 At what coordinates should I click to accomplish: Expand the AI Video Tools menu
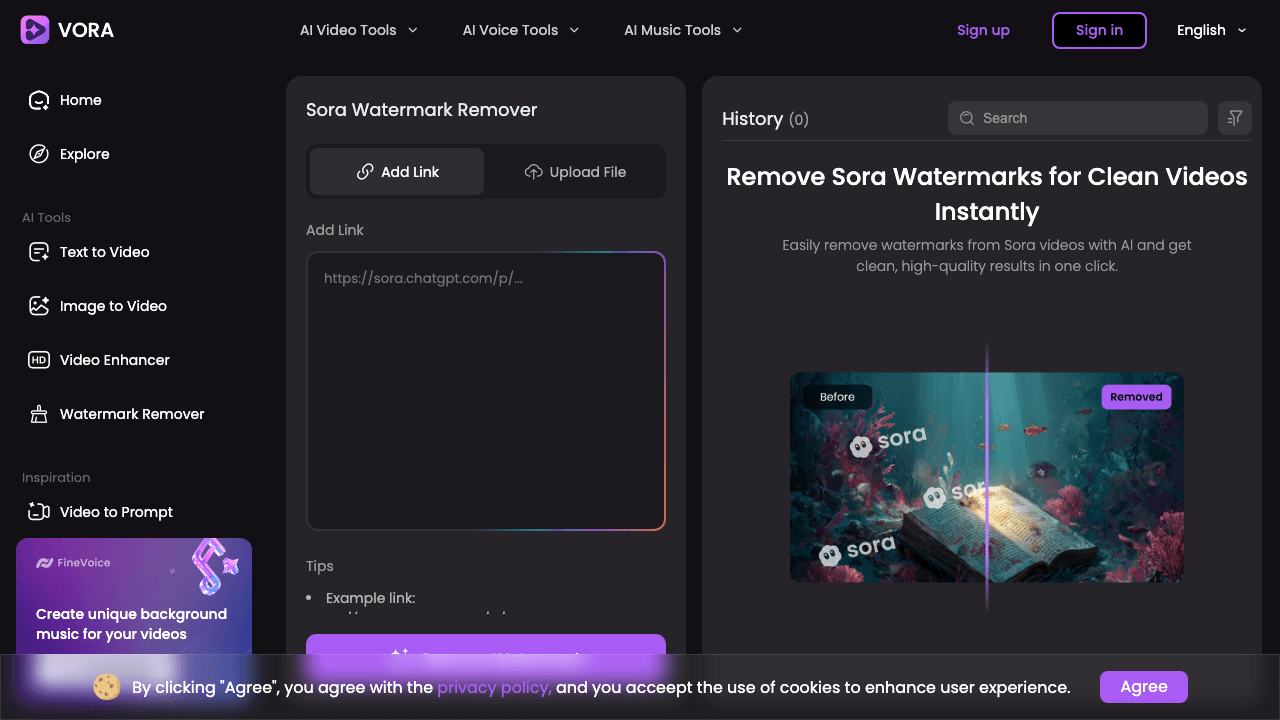(358, 30)
